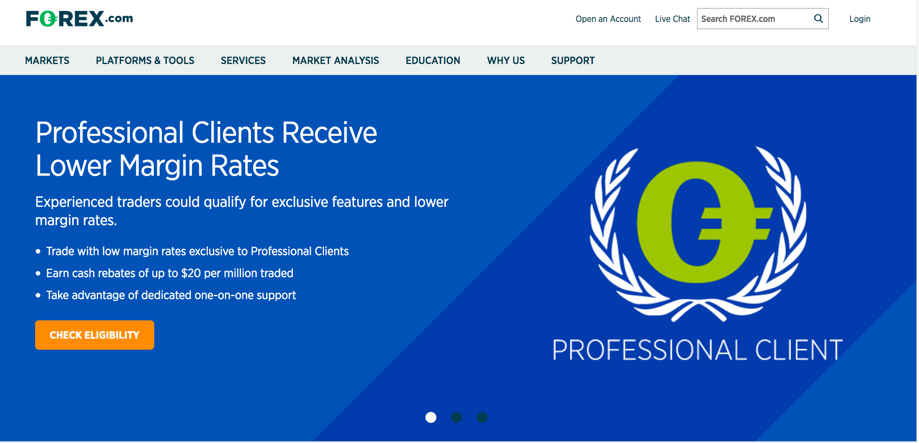Open the Markets menu
The width and height of the screenshot is (919, 443).
[47, 60]
